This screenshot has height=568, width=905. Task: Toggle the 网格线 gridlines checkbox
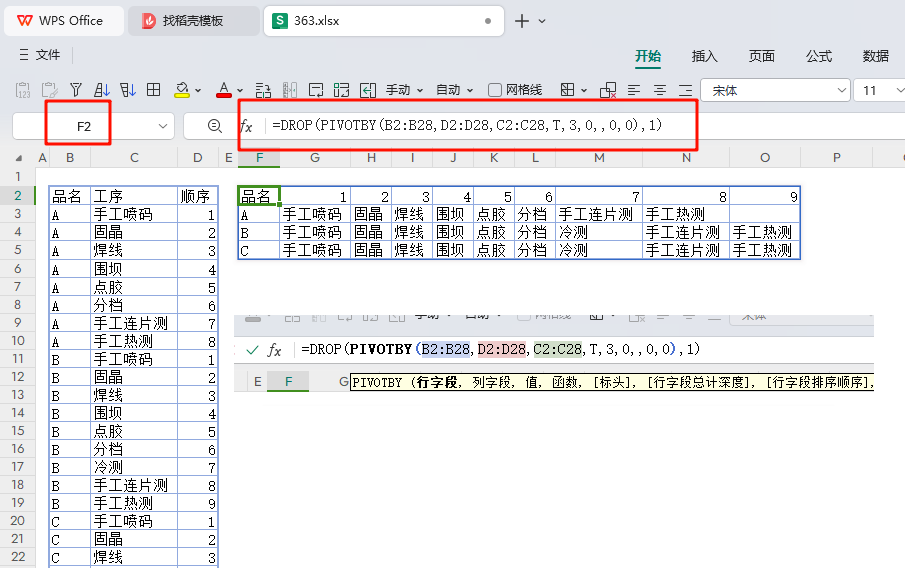[495, 90]
